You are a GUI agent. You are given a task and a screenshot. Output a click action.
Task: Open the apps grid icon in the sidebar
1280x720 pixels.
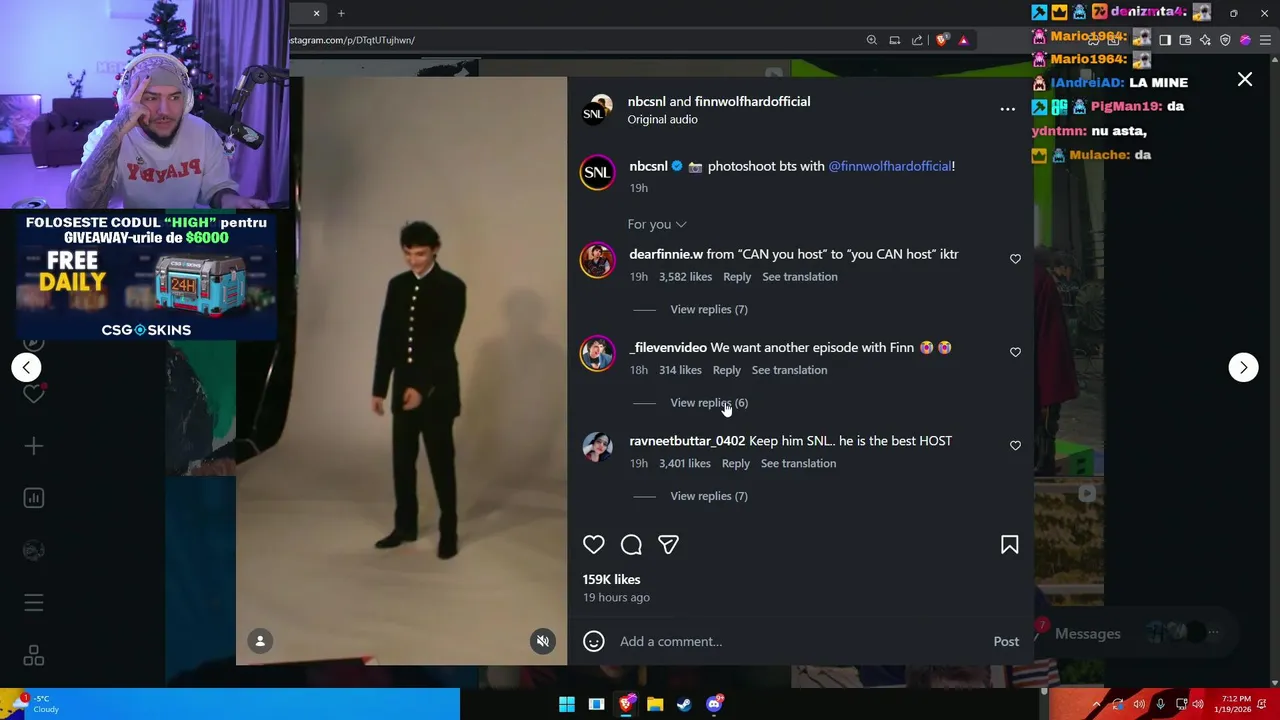(34, 655)
